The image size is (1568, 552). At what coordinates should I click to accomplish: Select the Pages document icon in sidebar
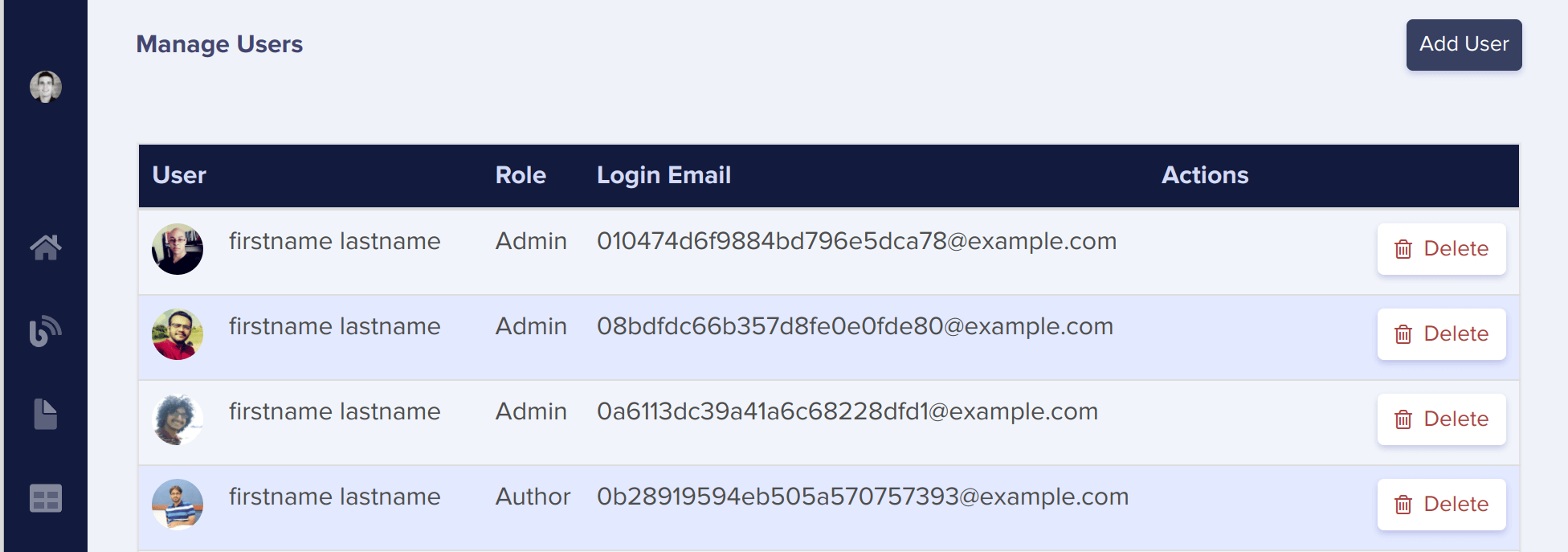pos(46,415)
